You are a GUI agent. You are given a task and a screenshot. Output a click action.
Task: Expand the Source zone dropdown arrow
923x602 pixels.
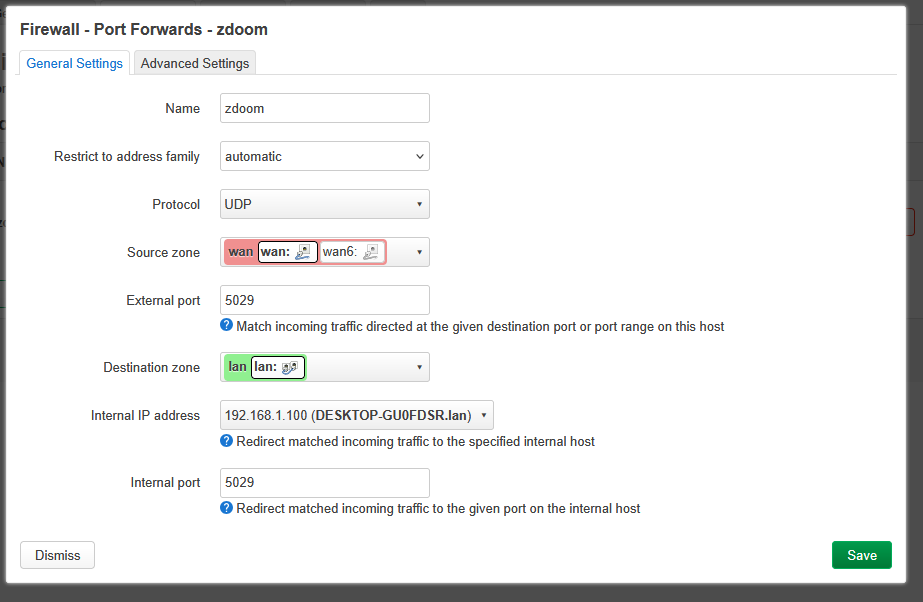click(419, 252)
